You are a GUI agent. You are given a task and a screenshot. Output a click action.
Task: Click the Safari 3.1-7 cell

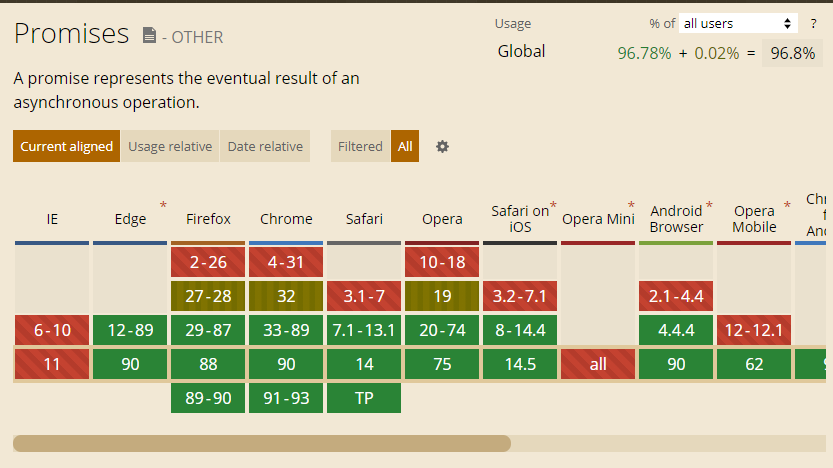(364, 296)
